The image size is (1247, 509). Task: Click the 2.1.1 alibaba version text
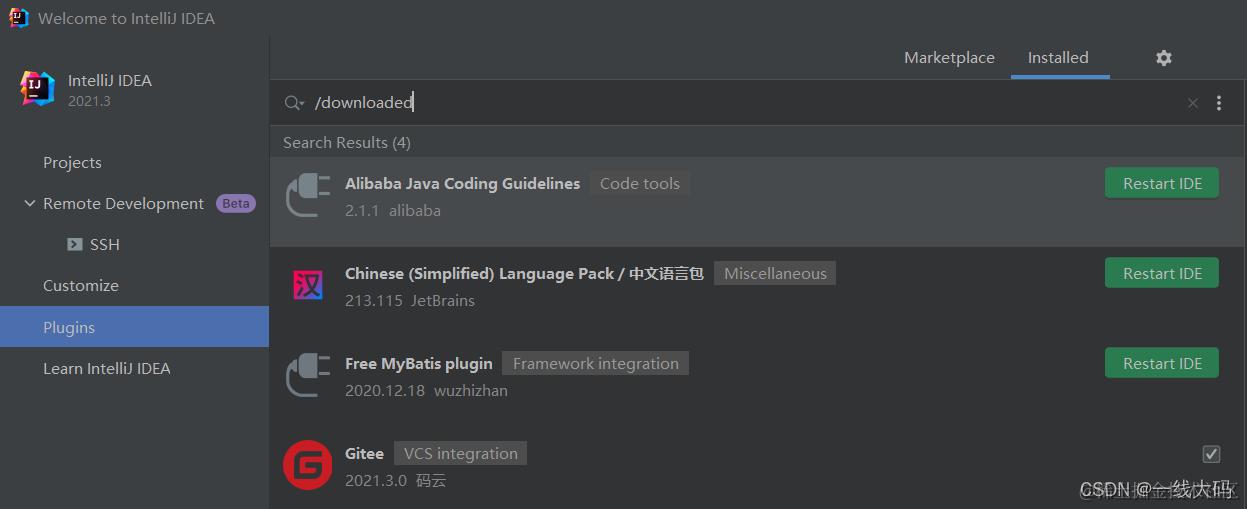[x=393, y=211]
